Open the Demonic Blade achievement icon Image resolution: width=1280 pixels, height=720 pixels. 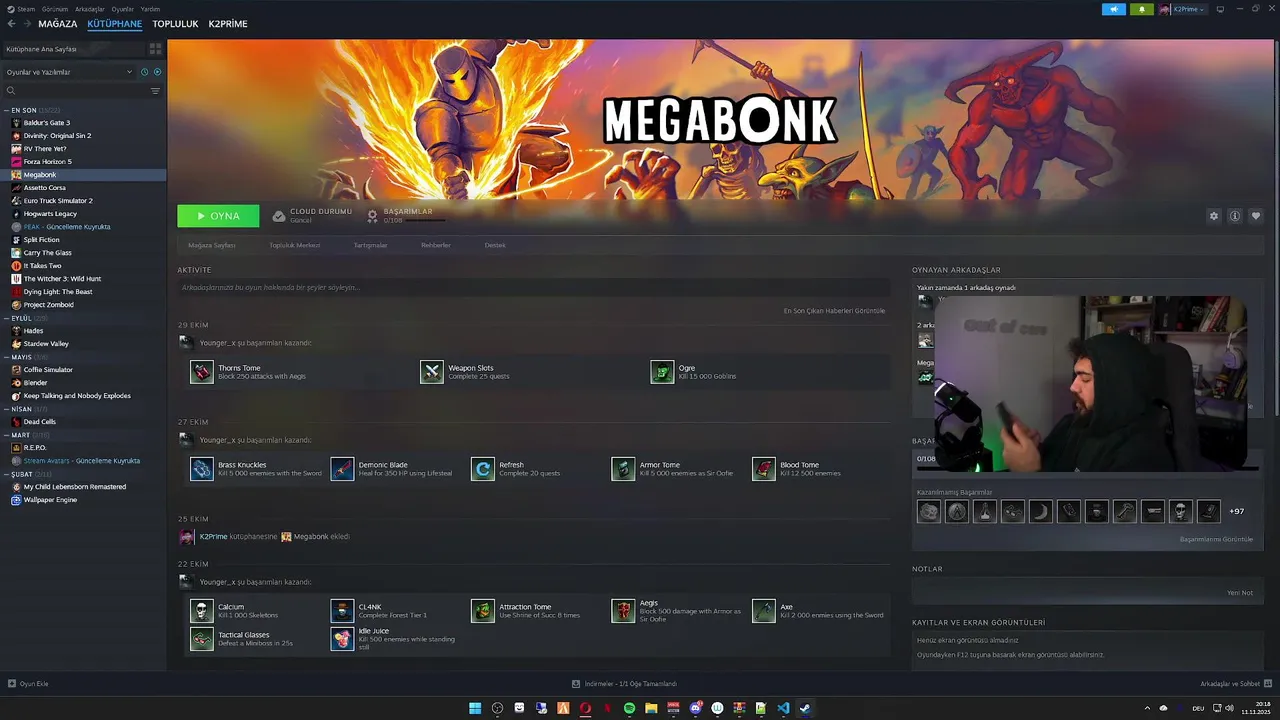click(x=343, y=469)
